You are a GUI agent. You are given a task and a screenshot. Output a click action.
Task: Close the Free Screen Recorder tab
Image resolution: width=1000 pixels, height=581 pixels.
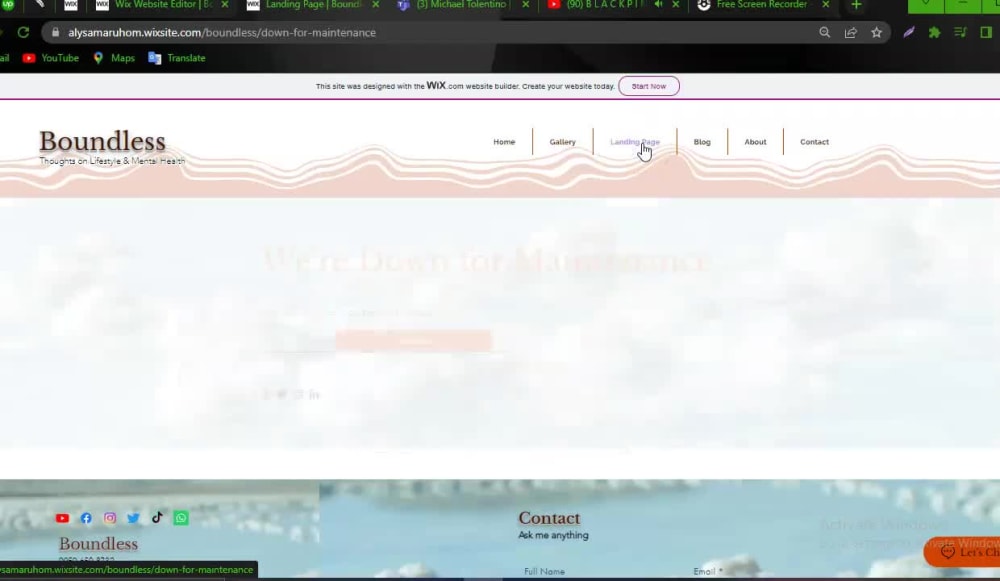pos(826,4)
